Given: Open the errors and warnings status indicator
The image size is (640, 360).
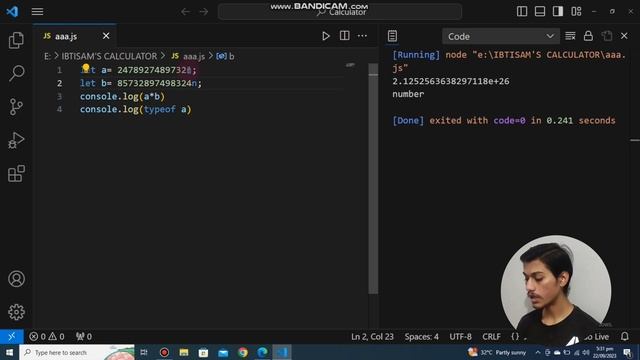Looking at the screenshot, I should pos(47,337).
